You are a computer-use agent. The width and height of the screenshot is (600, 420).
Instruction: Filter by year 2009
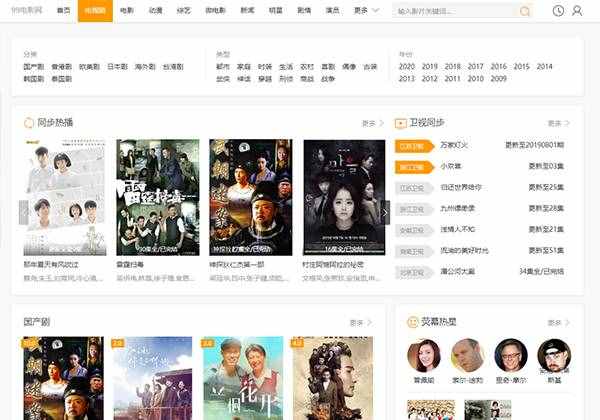point(499,79)
